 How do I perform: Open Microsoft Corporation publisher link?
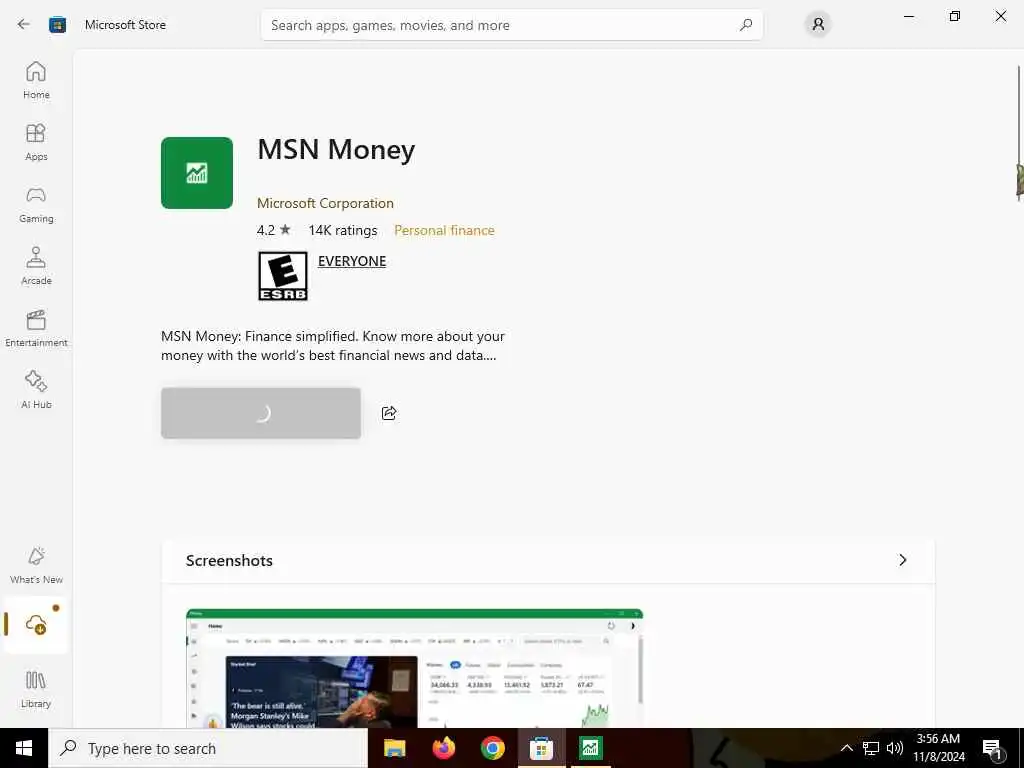(325, 203)
